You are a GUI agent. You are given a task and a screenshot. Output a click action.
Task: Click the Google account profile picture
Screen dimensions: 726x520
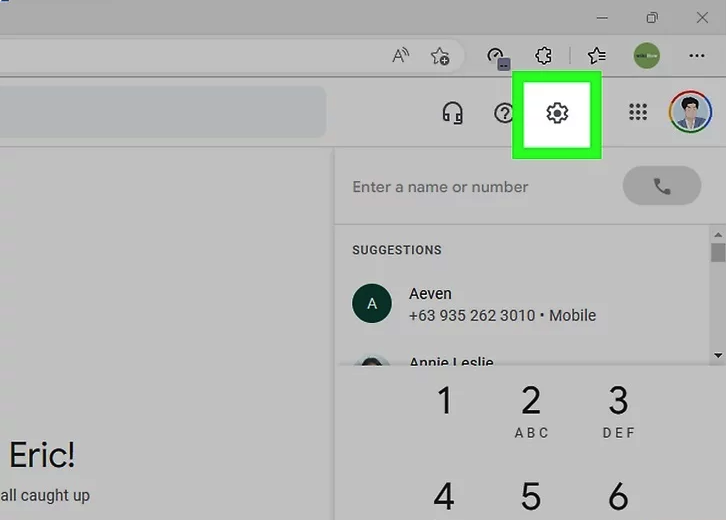tap(690, 113)
